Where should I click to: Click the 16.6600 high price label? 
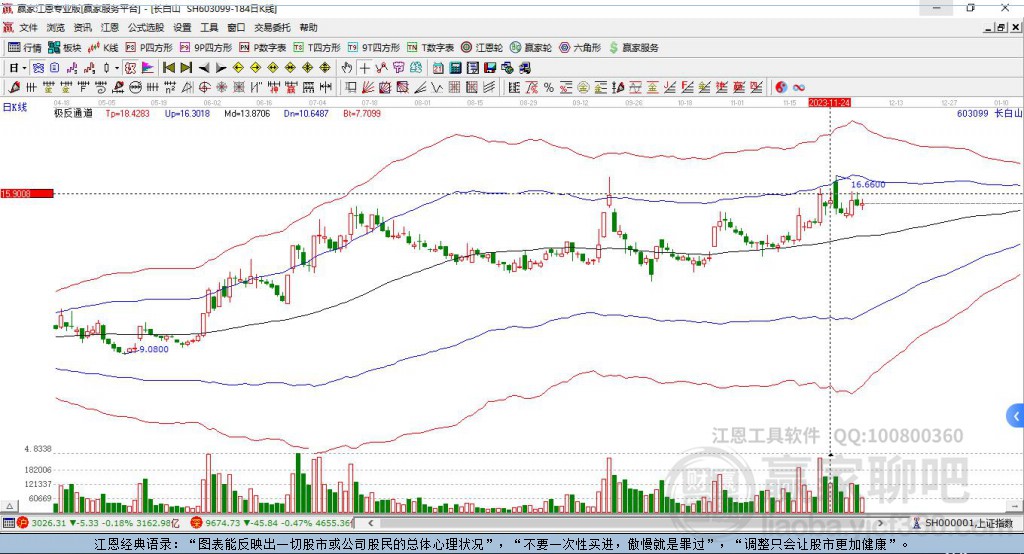pos(868,185)
